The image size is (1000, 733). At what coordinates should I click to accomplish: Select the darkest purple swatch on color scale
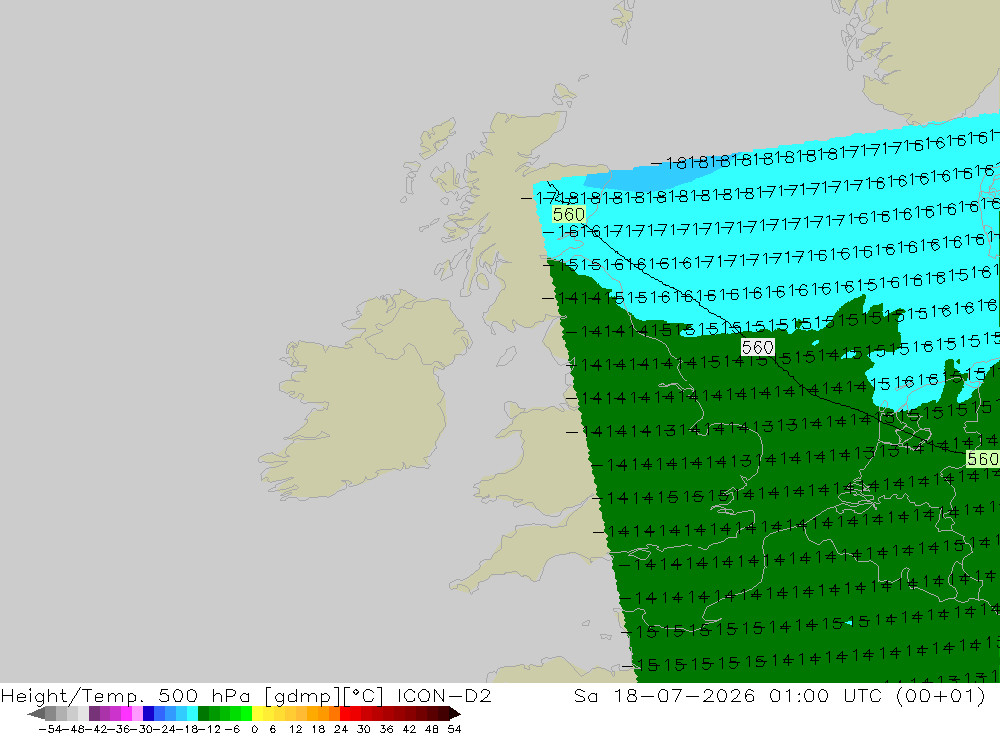(x=94, y=714)
